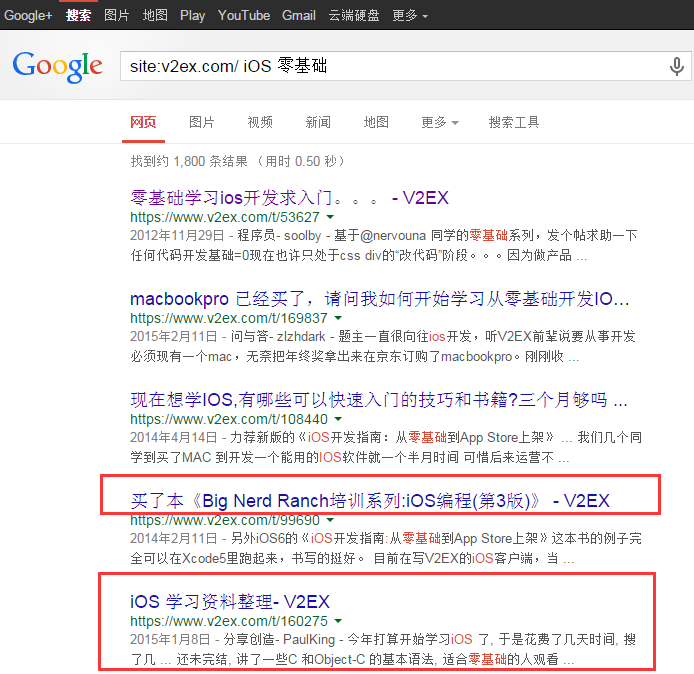Click snippet date 2014年4月14日
This screenshot has height=674, width=694.
[174, 437]
